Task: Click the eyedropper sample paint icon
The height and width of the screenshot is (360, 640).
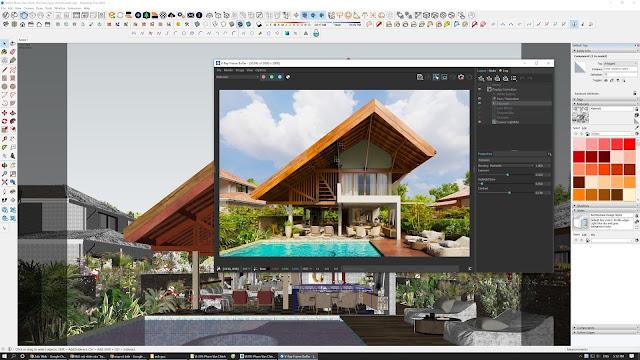Action: pos(637,128)
